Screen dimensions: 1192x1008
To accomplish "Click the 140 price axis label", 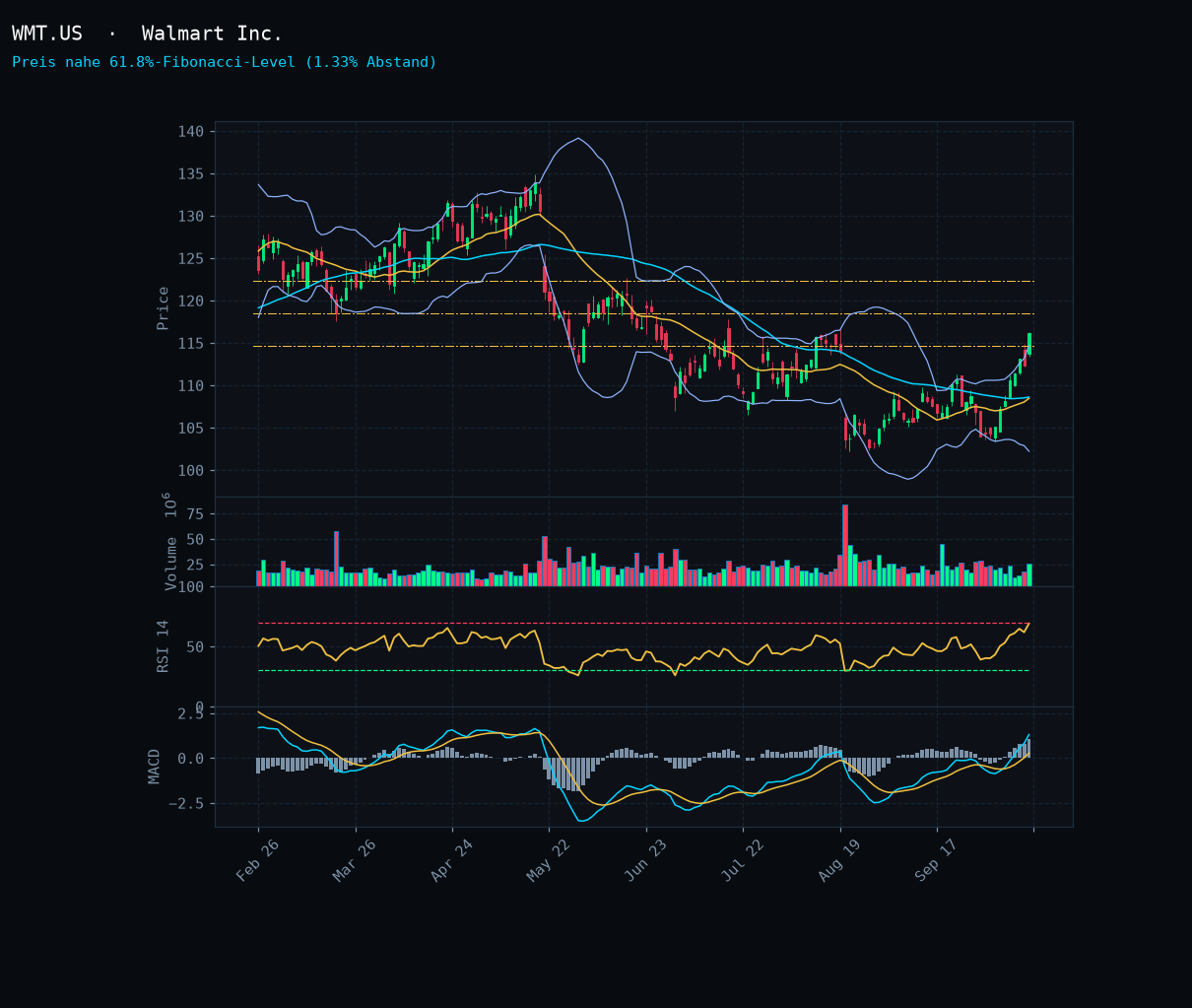I will (x=191, y=132).
